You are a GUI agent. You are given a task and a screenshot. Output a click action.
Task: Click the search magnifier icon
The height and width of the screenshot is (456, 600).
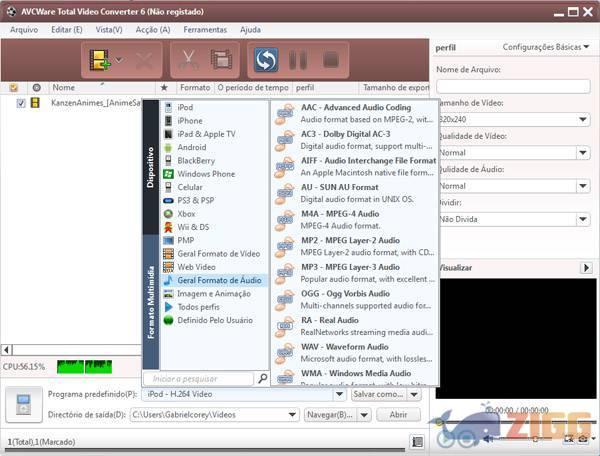[262, 379]
